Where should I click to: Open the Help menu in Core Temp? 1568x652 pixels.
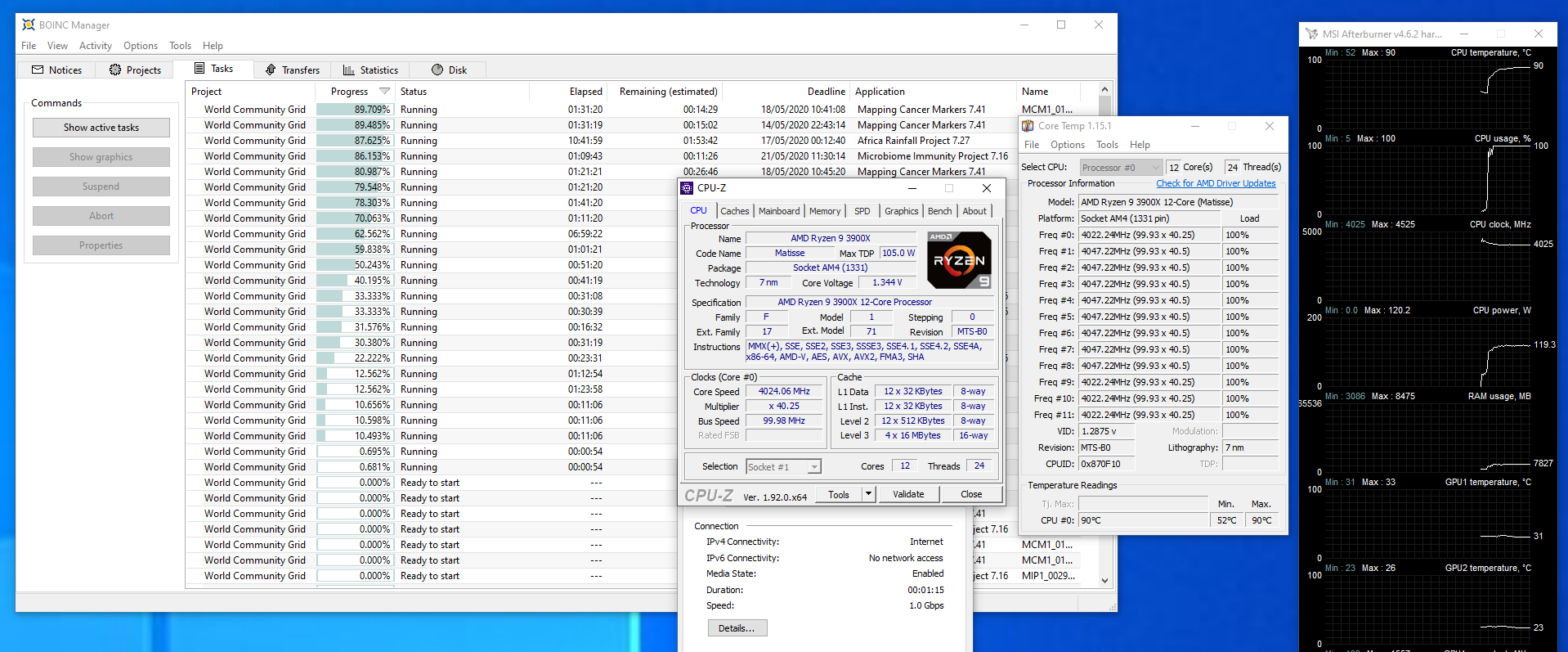click(x=1140, y=145)
